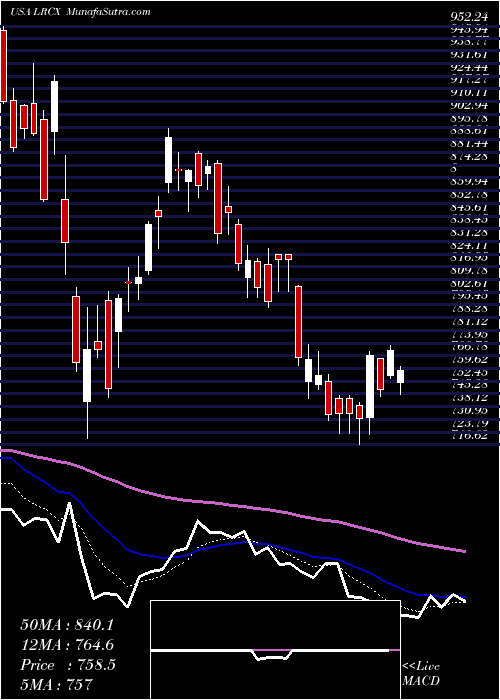Image resolution: width=500 pixels, height=700 pixels.
Task: Open the <<Live MACD label
Action: click(421, 674)
